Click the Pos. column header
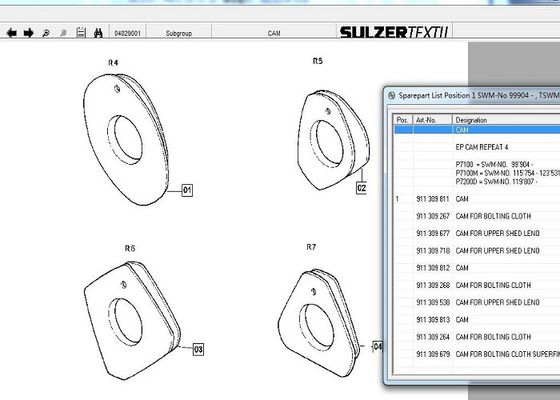The width and height of the screenshot is (560, 400). pyautogui.click(x=402, y=120)
